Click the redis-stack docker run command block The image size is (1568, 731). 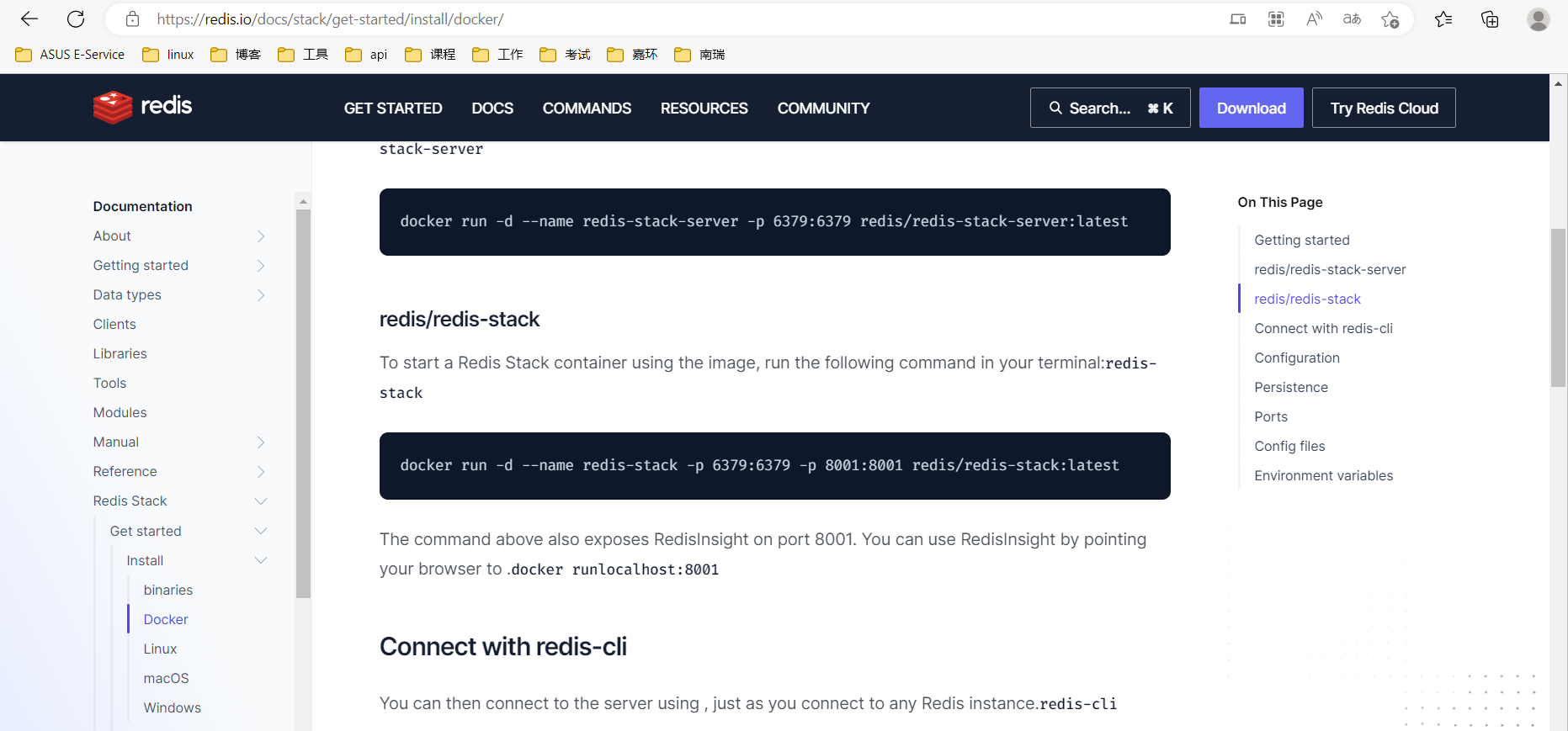pyautogui.click(x=774, y=466)
